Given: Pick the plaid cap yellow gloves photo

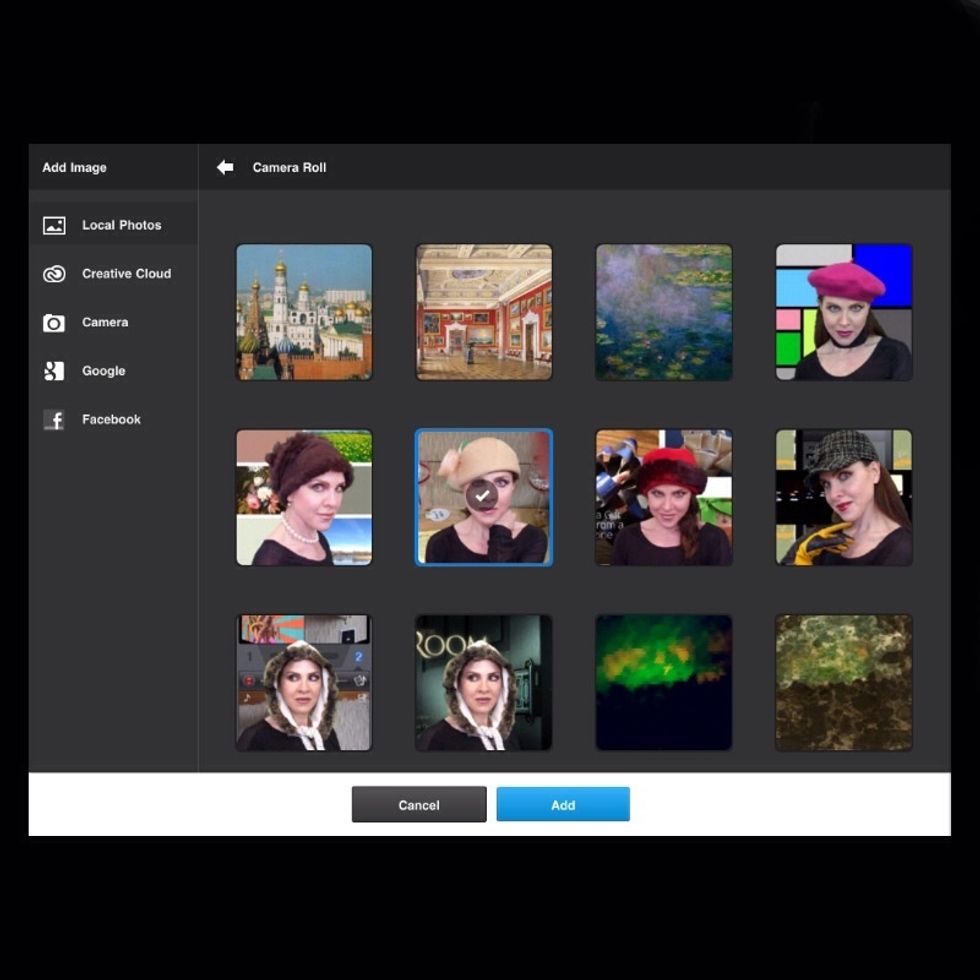Looking at the screenshot, I should (x=844, y=497).
